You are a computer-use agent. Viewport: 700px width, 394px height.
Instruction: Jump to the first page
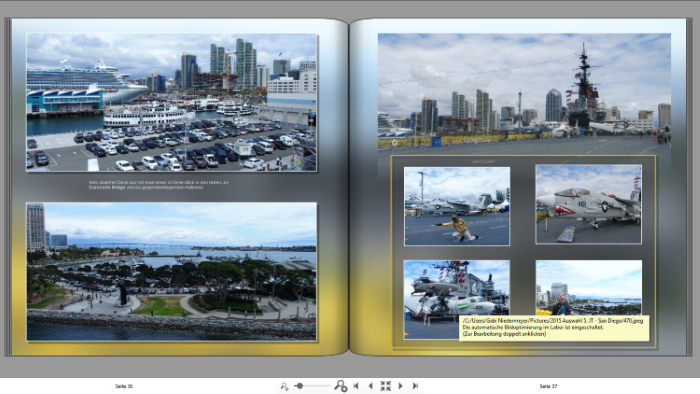356,386
